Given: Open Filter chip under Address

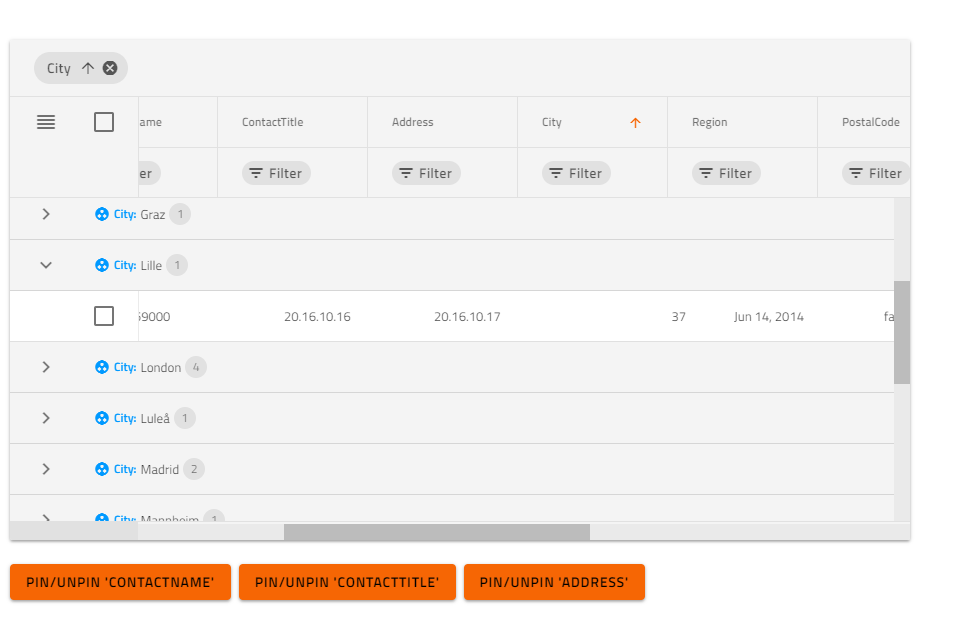Looking at the screenshot, I should click(427, 174).
